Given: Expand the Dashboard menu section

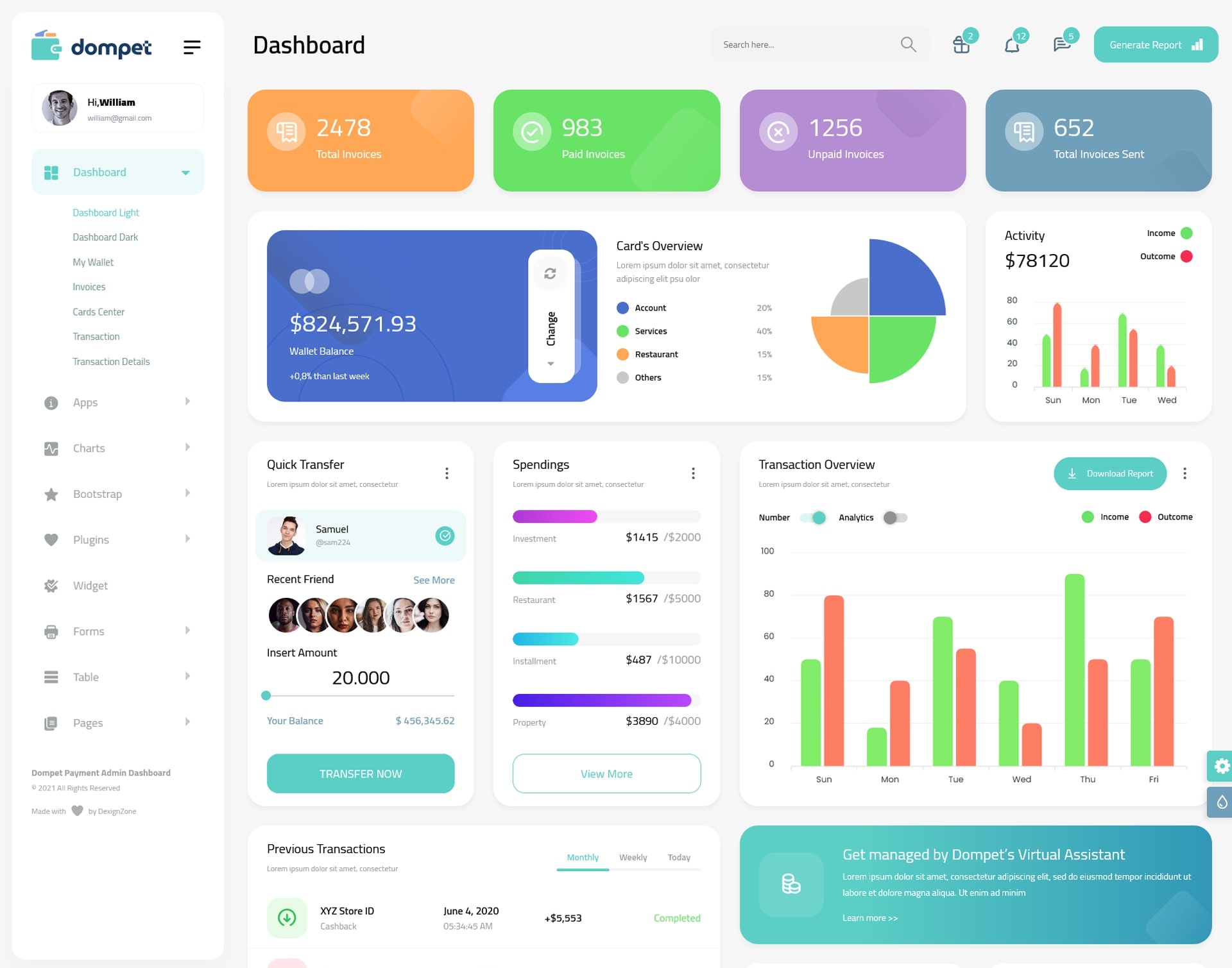Looking at the screenshot, I should (x=184, y=173).
